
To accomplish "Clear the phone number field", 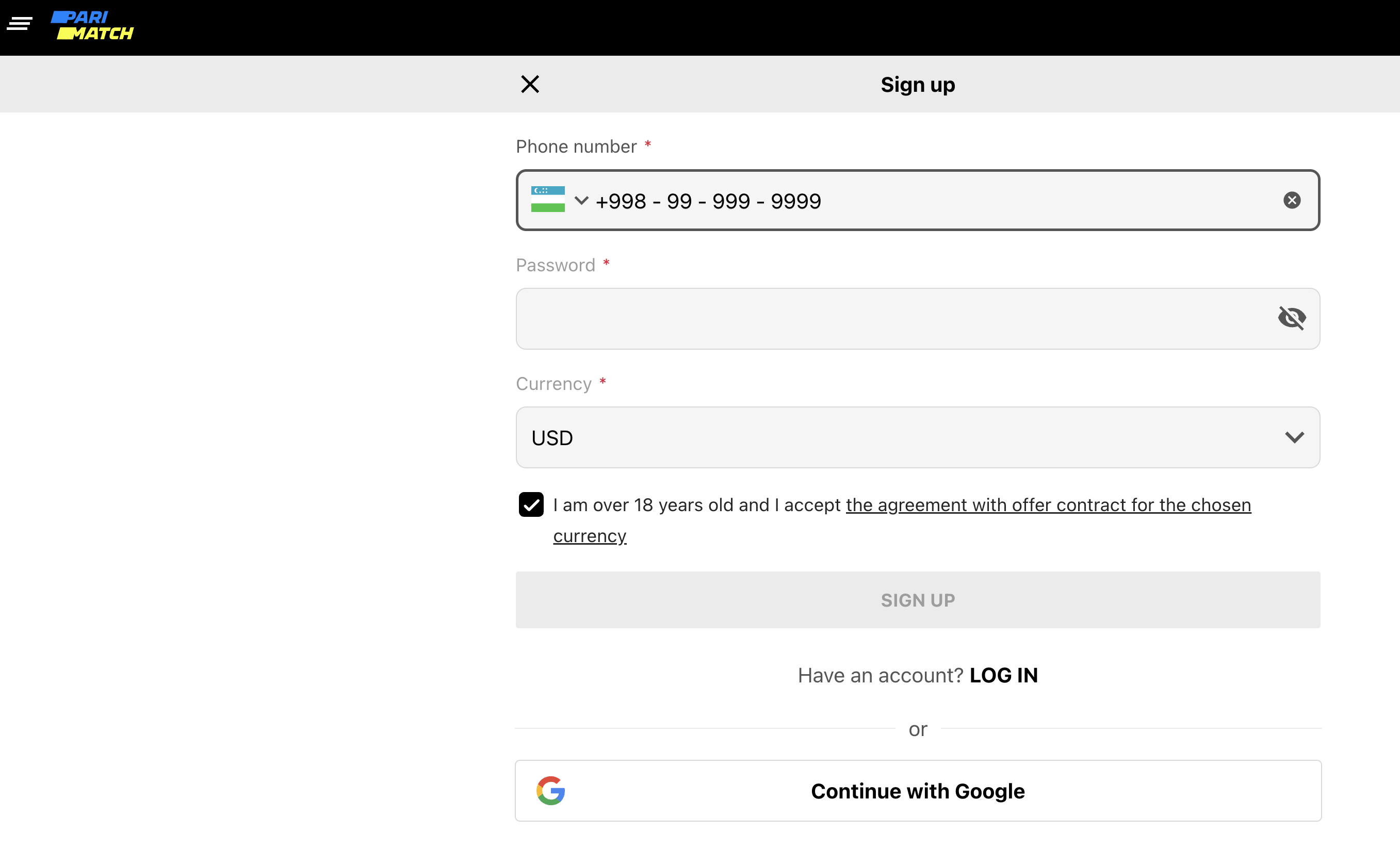I will click(1292, 200).
